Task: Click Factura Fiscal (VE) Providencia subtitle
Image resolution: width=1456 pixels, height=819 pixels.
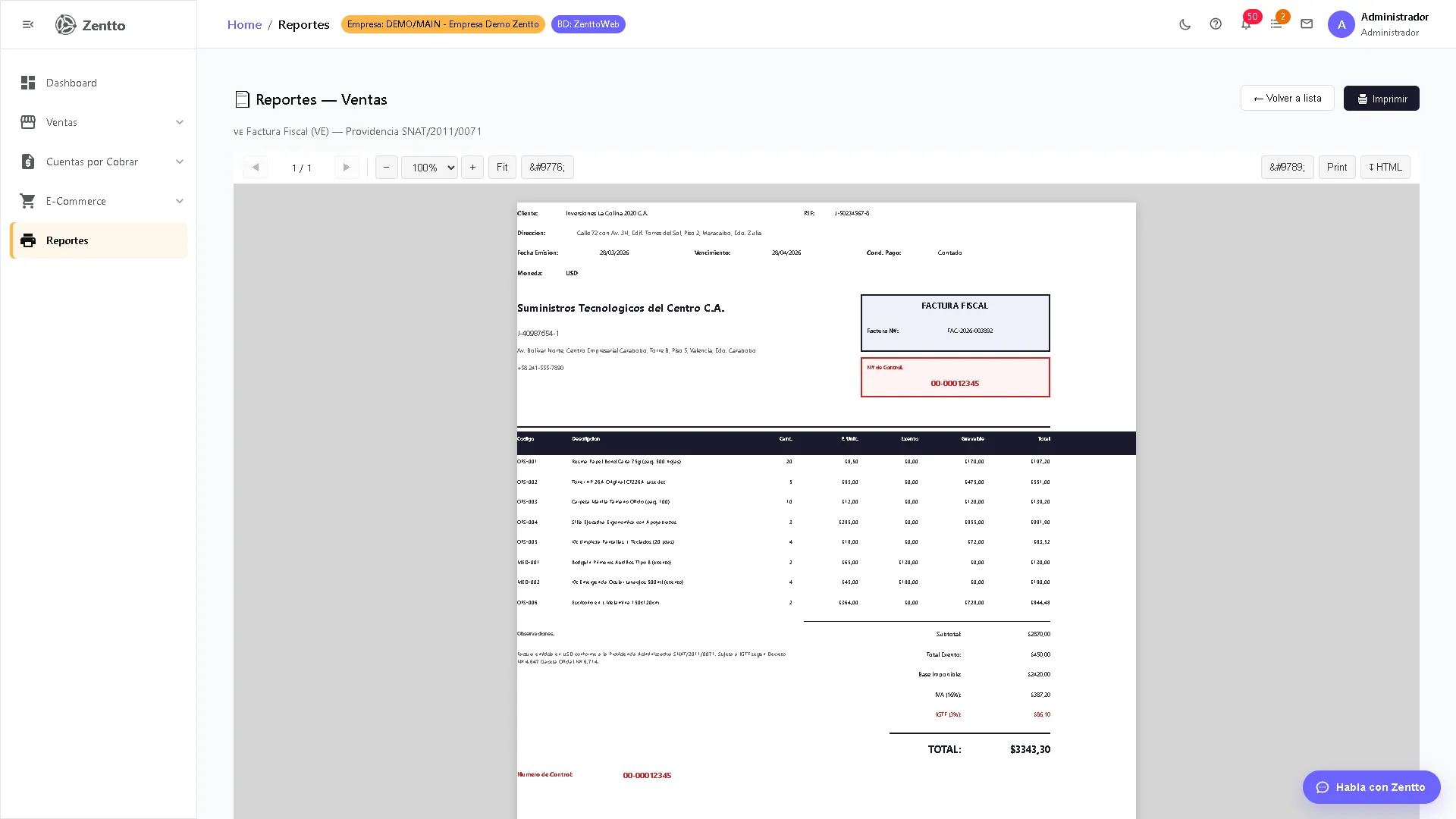Action: pyautogui.click(x=358, y=131)
